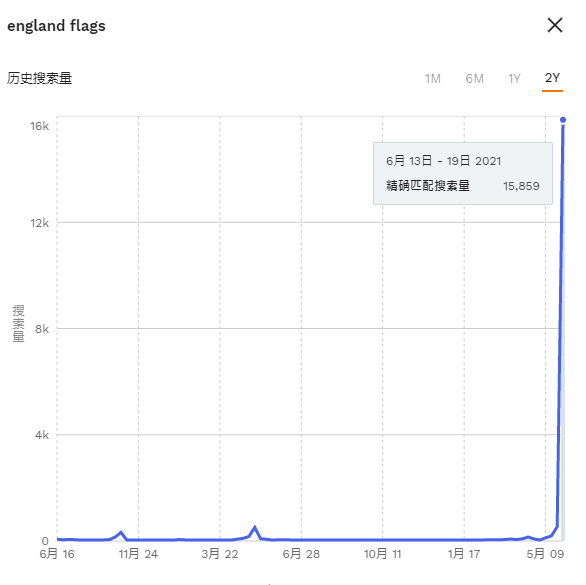Select the 2Y time range tab
Viewport: 586px width, 585px height.
[x=552, y=78]
